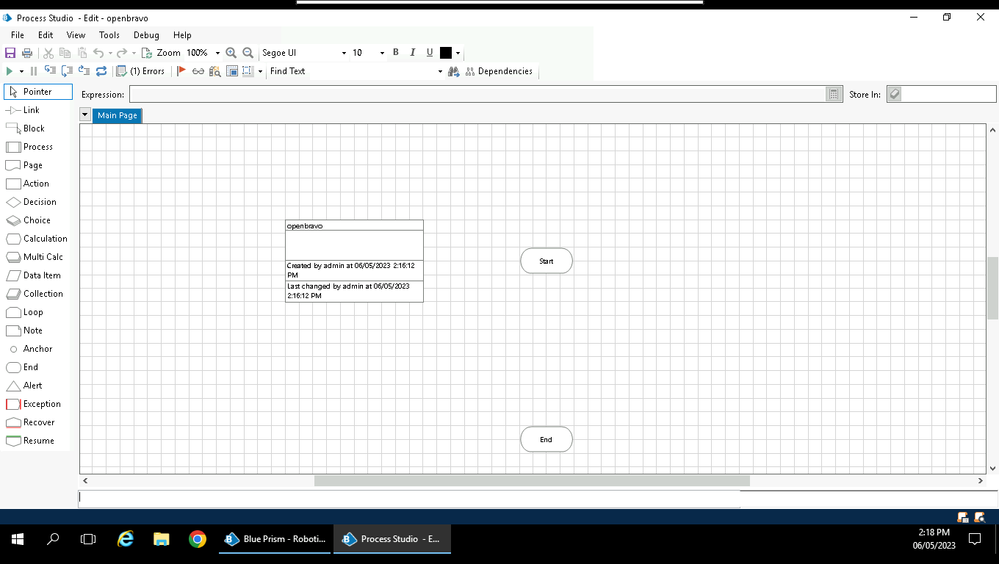Open the Edit menu
The image size is (999, 564).
point(45,35)
